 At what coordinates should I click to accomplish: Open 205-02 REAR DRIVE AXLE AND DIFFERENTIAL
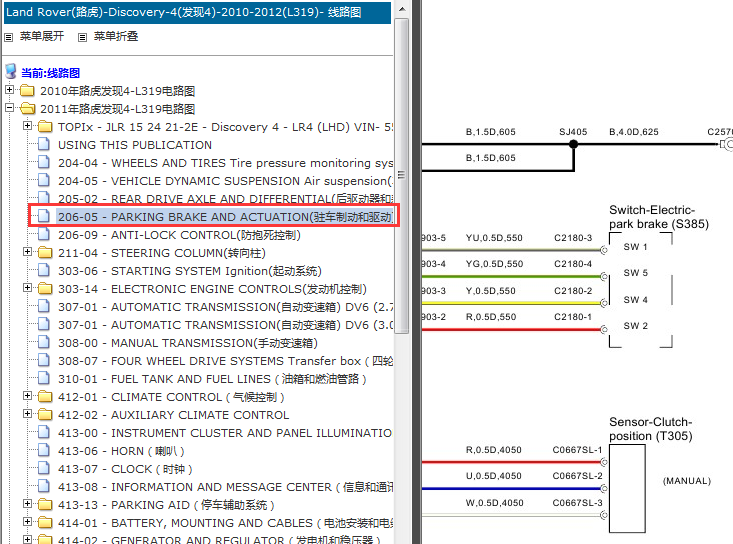225,199
